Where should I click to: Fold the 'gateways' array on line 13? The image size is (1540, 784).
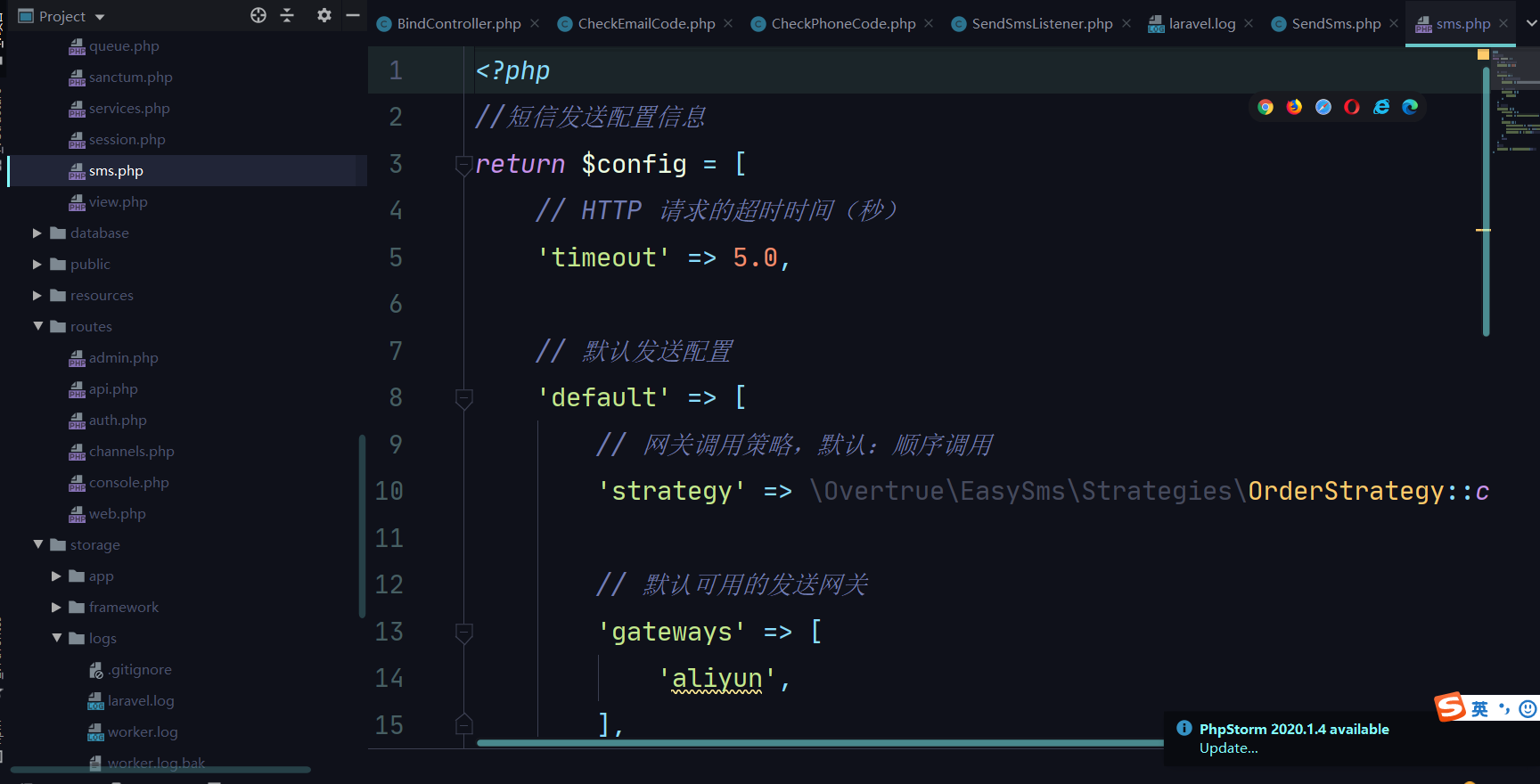(x=463, y=632)
